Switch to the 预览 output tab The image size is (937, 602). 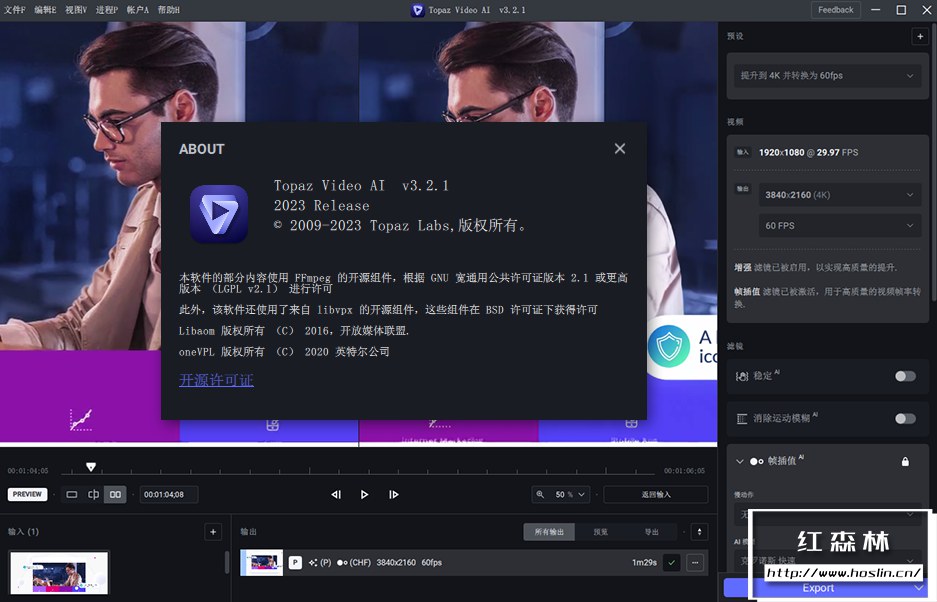[600, 531]
